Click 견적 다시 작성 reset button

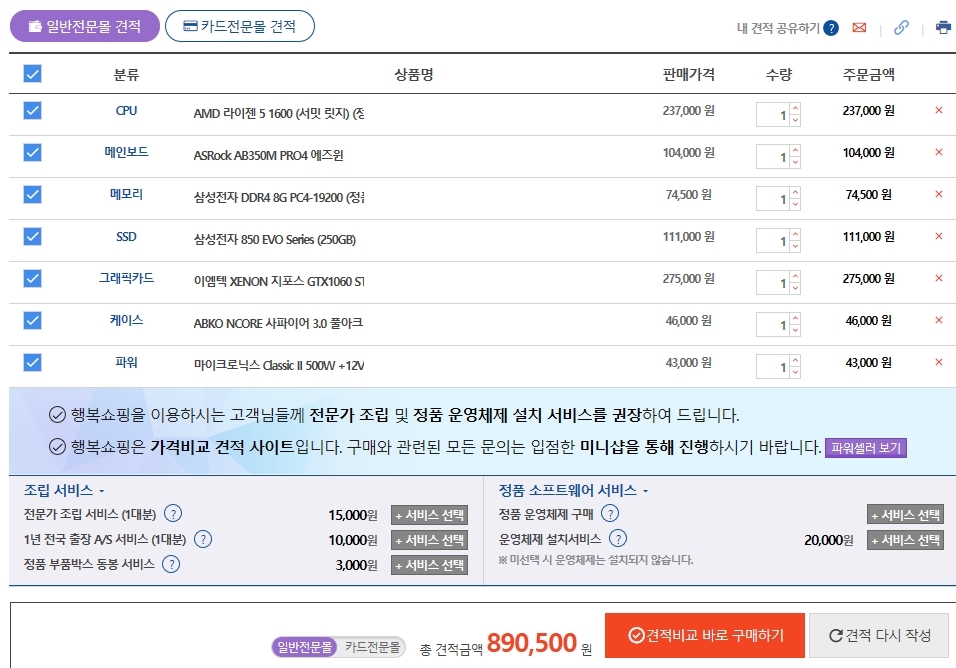pos(879,636)
